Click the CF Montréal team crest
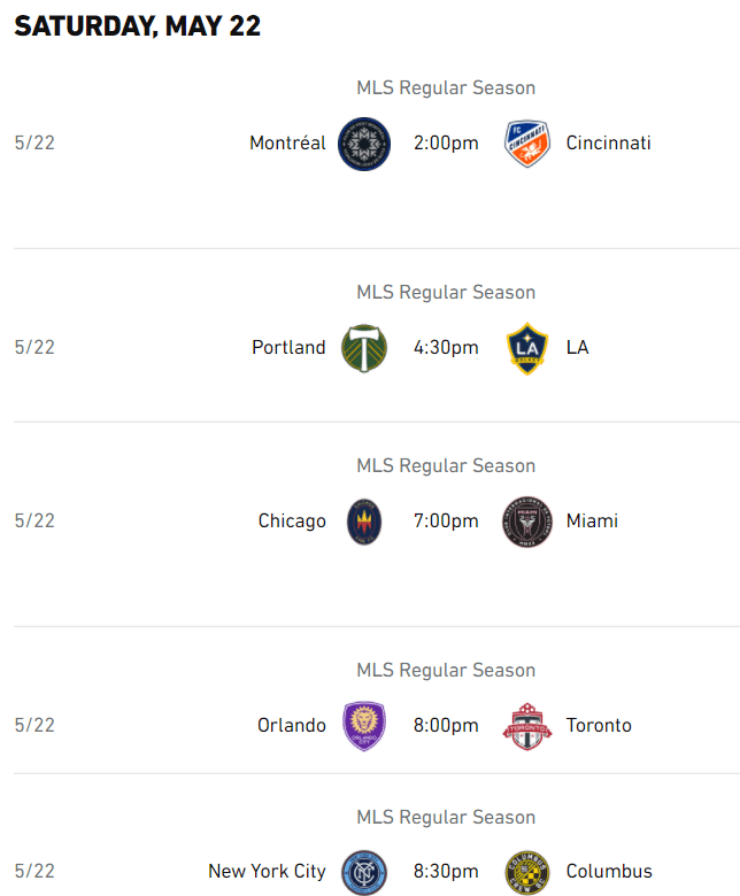The height and width of the screenshot is (896, 740). [364, 143]
